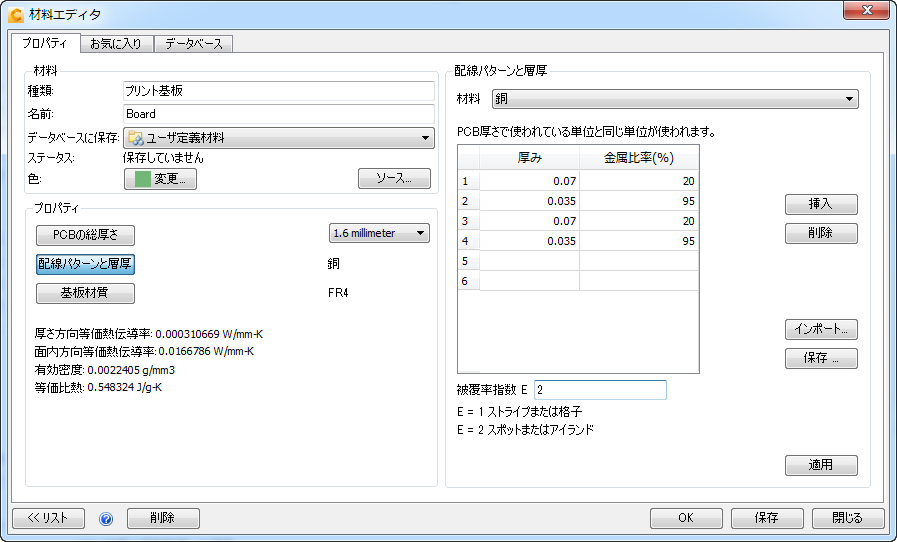Click the 金属比率(%) column header
Screen dimensions: 897x542
[639, 158]
